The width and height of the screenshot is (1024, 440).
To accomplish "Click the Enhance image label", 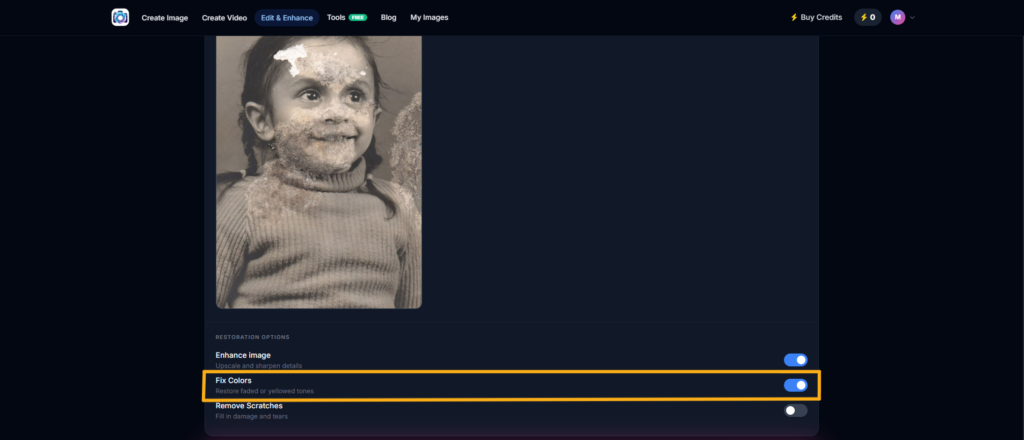I will [x=243, y=355].
